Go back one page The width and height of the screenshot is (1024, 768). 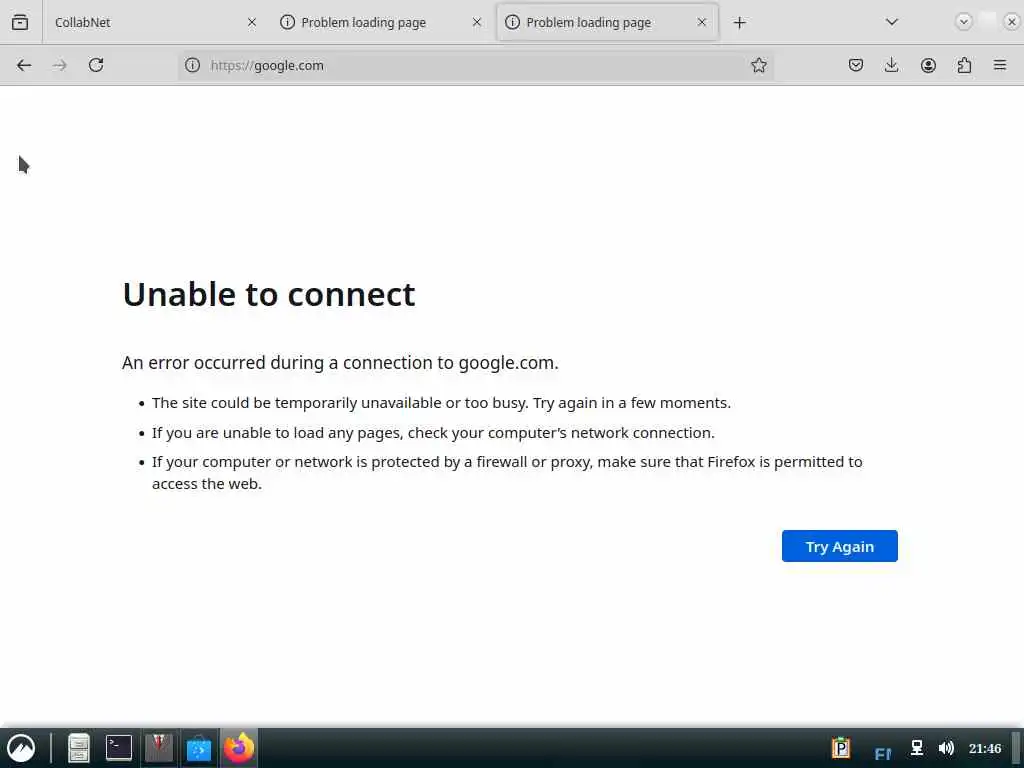tap(24, 65)
